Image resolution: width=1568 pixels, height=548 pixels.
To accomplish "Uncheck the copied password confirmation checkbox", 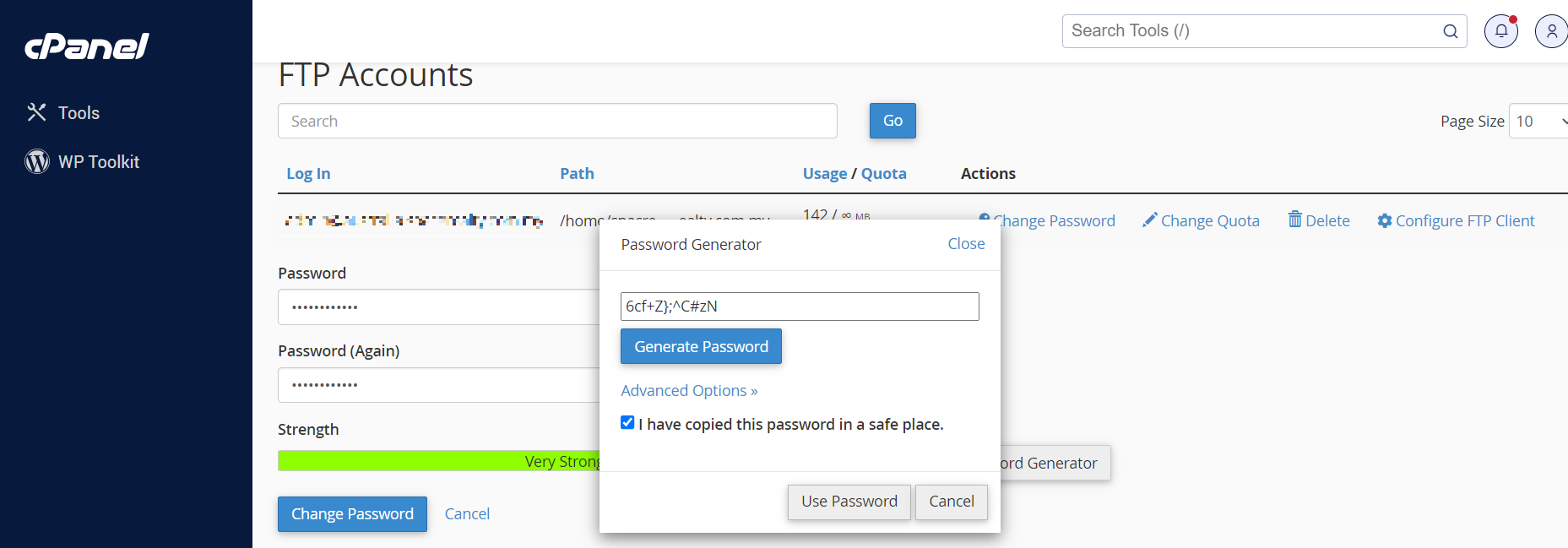I will pyautogui.click(x=627, y=423).
